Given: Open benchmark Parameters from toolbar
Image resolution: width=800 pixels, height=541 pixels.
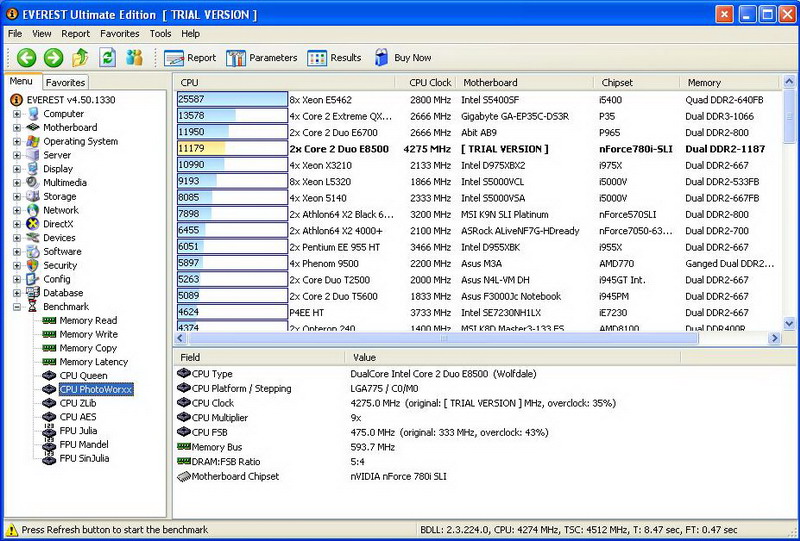Looking at the screenshot, I should (x=262, y=58).
